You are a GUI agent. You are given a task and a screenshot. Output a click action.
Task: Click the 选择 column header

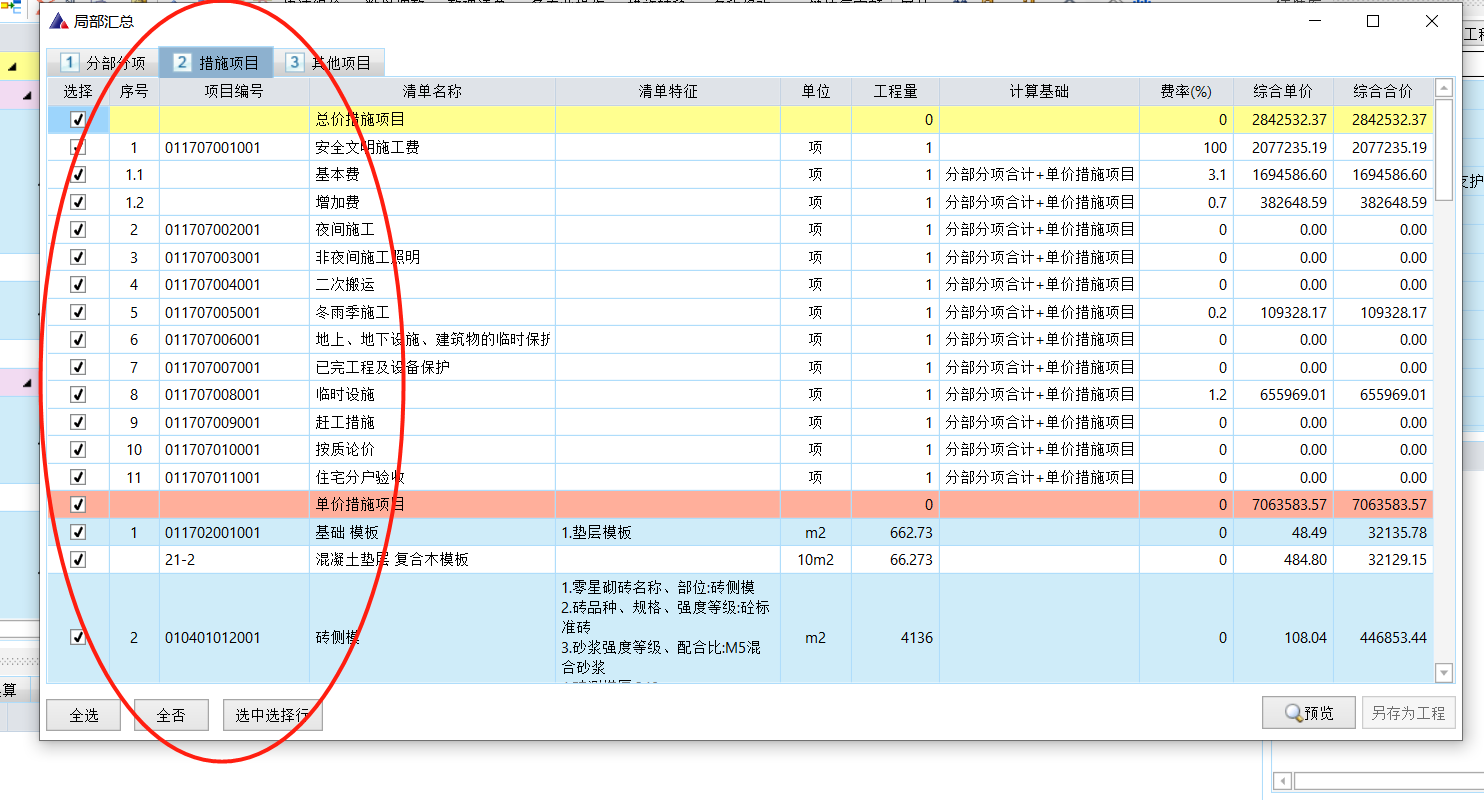coord(78,92)
